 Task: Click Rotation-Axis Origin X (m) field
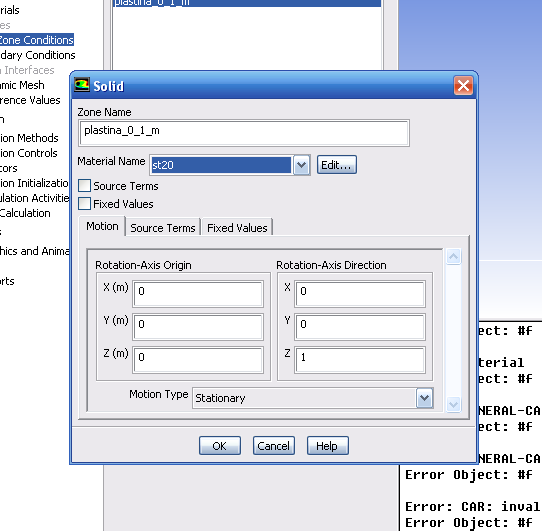[x=198, y=294]
